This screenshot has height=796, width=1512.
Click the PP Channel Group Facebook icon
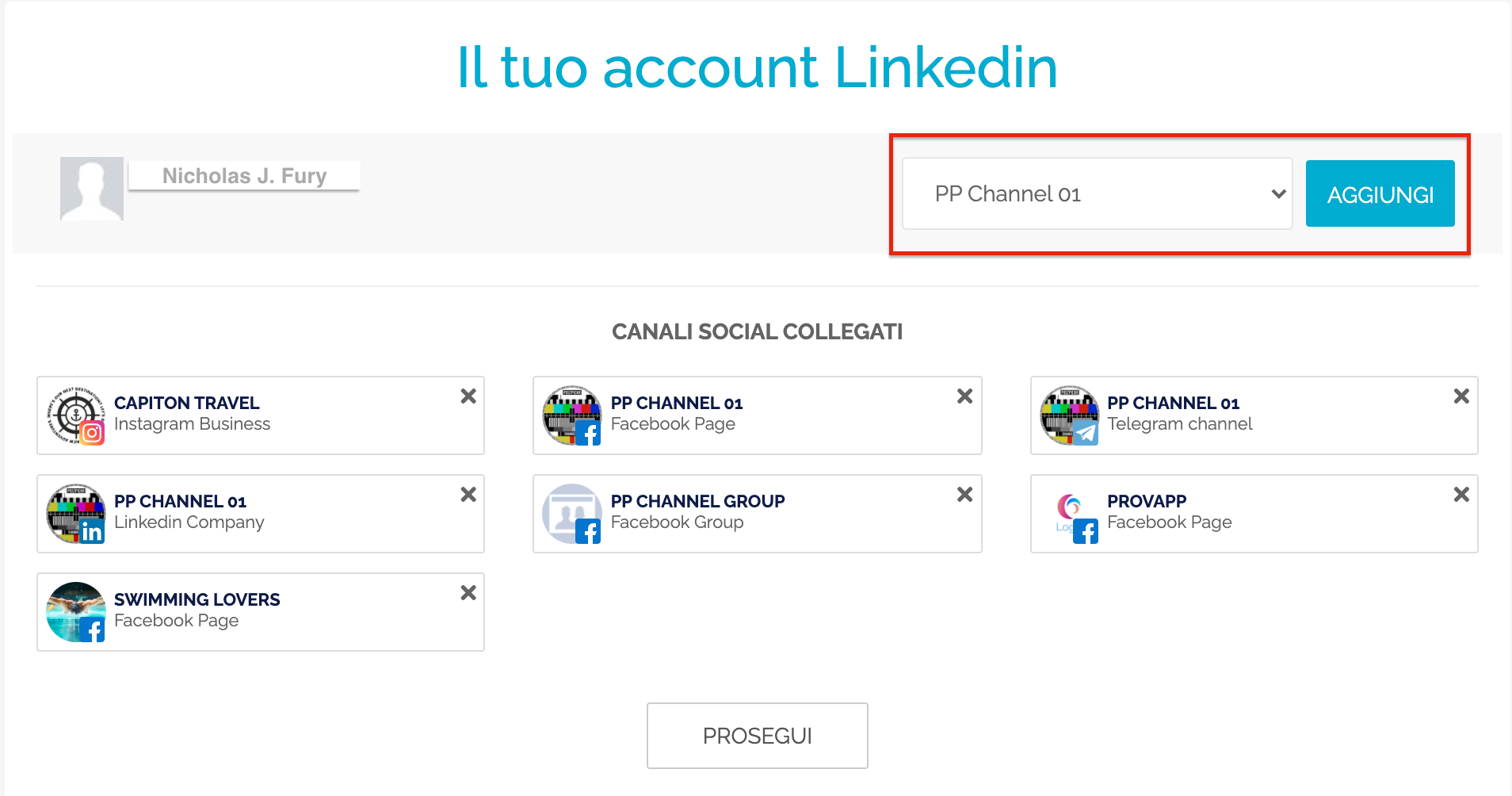(572, 514)
